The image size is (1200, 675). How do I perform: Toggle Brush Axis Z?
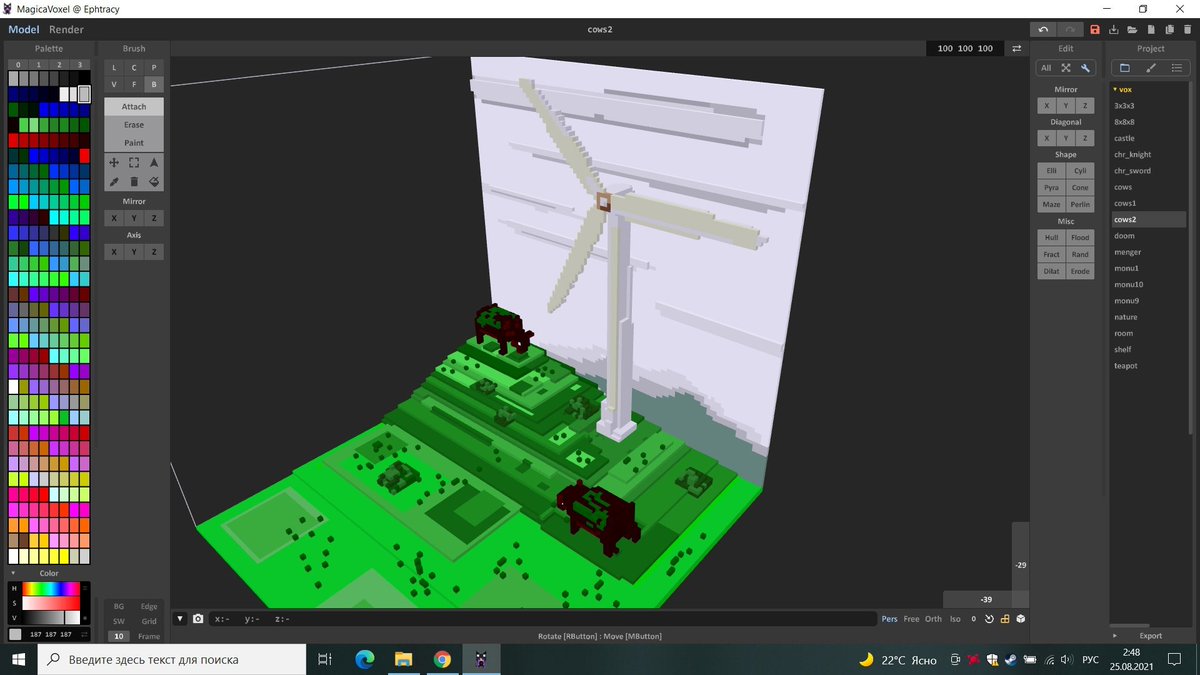pyautogui.click(x=154, y=252)
